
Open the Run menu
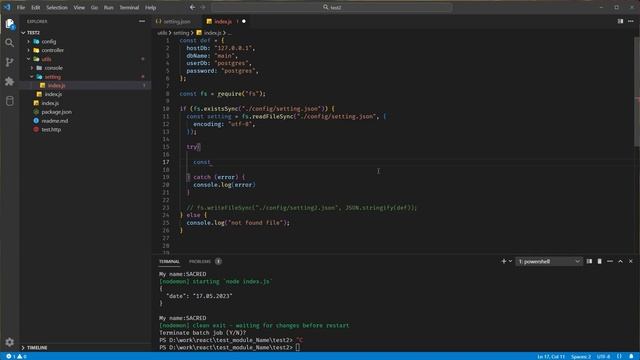coord(109,7)
